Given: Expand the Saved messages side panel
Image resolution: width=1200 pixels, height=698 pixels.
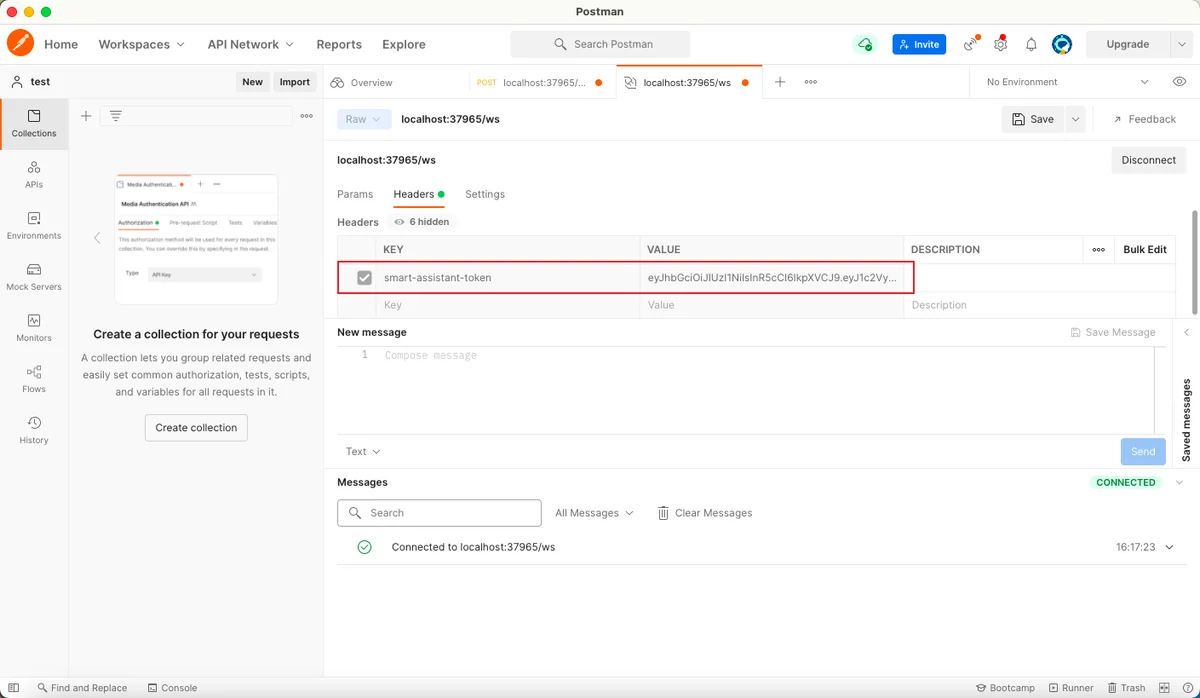Looking at the screenshot, I should 1186,332.
